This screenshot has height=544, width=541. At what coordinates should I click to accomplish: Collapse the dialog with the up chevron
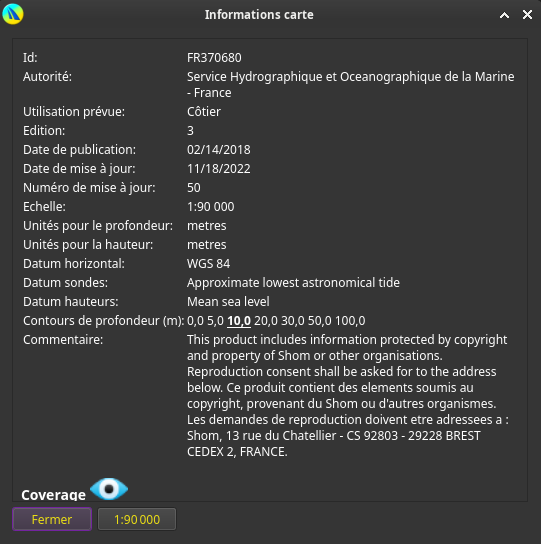click(x=504, y=15)
